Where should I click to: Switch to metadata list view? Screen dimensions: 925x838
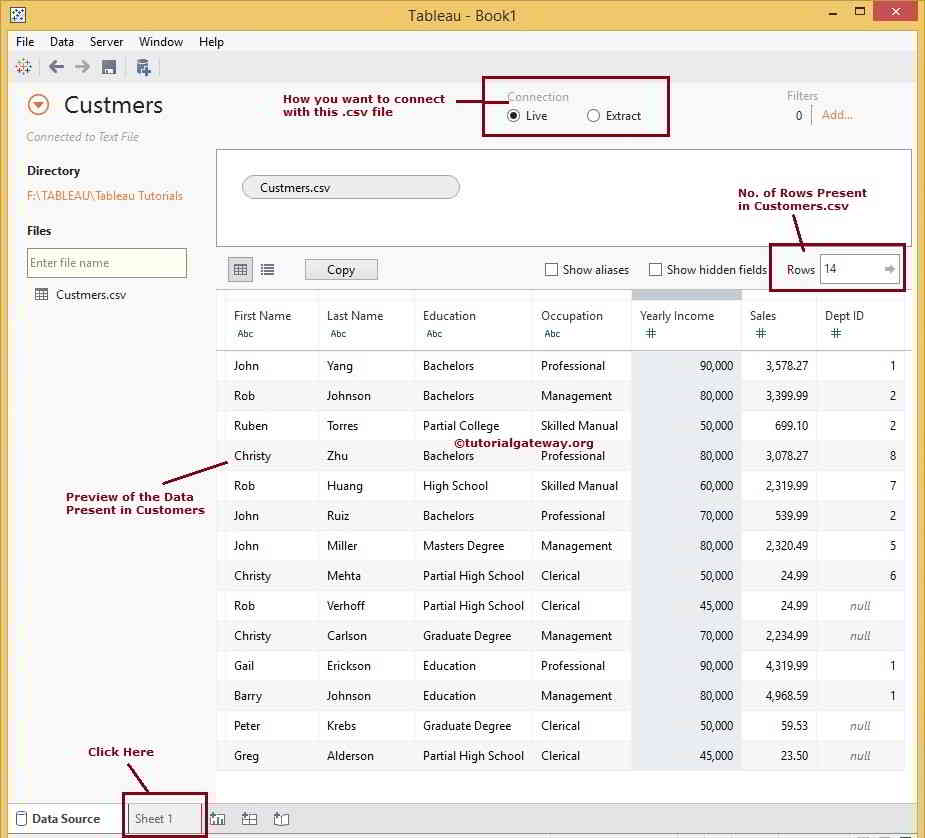click(268, 269)
